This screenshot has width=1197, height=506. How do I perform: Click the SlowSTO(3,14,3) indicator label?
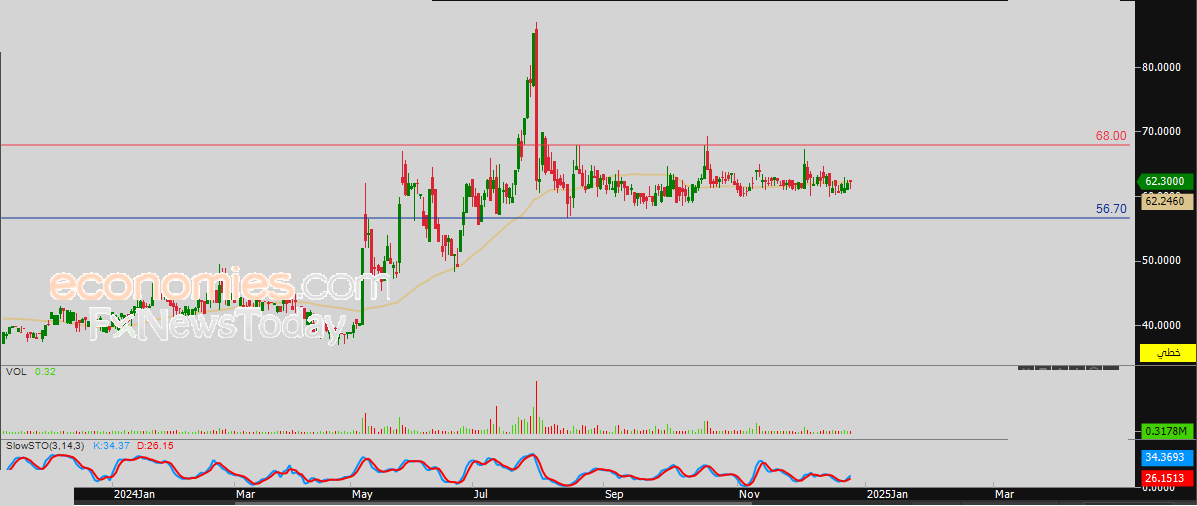tap(46, 445)
